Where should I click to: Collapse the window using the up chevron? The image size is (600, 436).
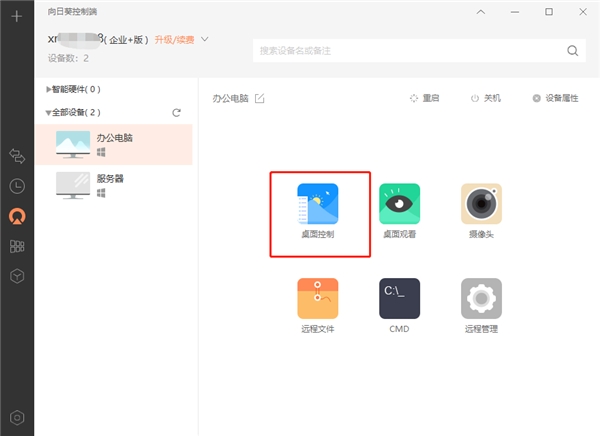pos(481,12)
